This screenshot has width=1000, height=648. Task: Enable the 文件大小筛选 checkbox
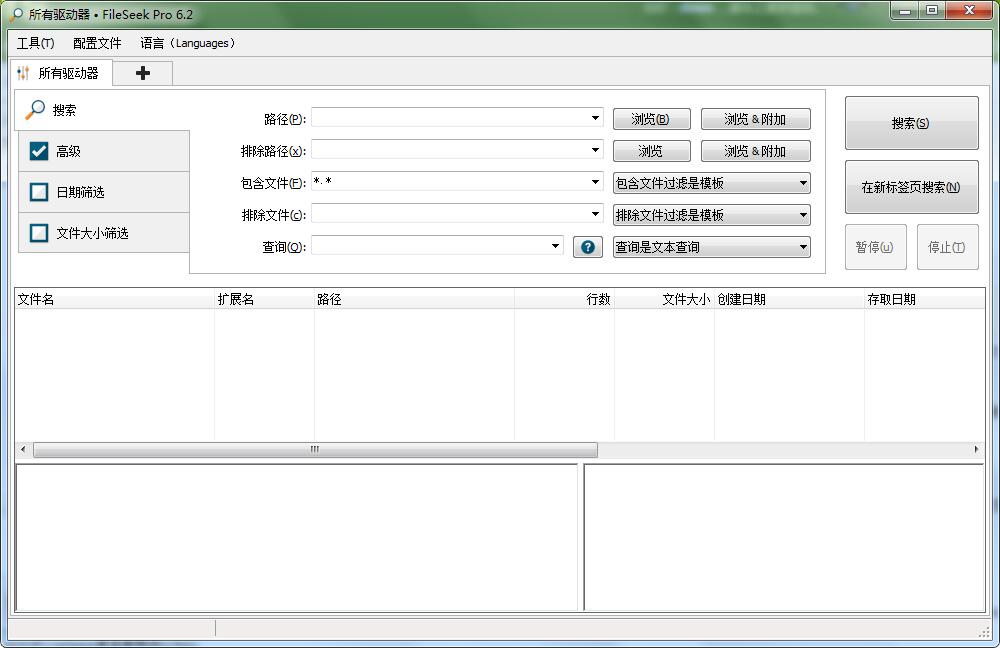[39, 233]
